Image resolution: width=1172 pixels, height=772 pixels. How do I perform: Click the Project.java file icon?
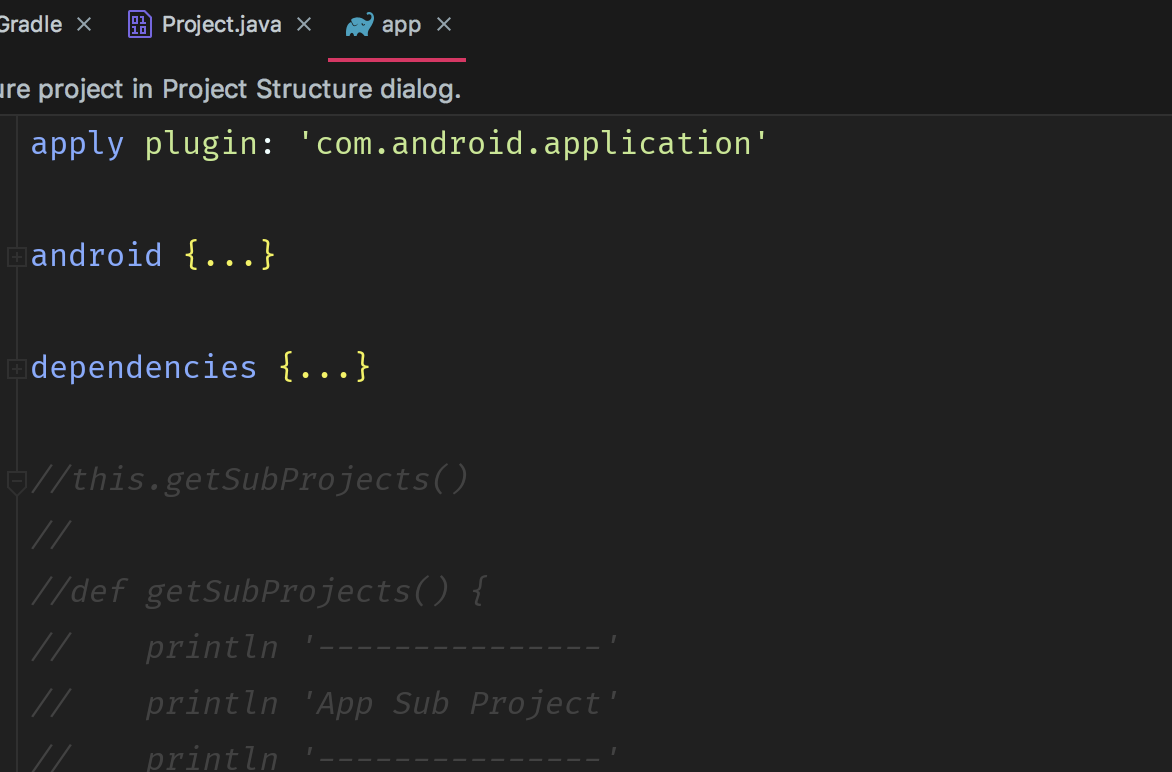[139, 24]
